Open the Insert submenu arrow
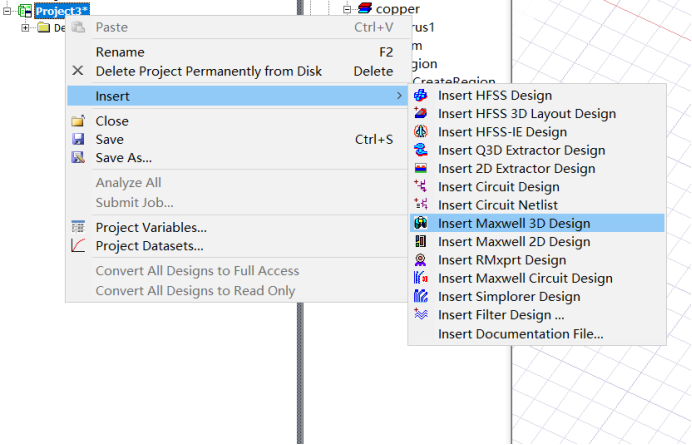Screen dimensions: 692x445 point(399,96)
